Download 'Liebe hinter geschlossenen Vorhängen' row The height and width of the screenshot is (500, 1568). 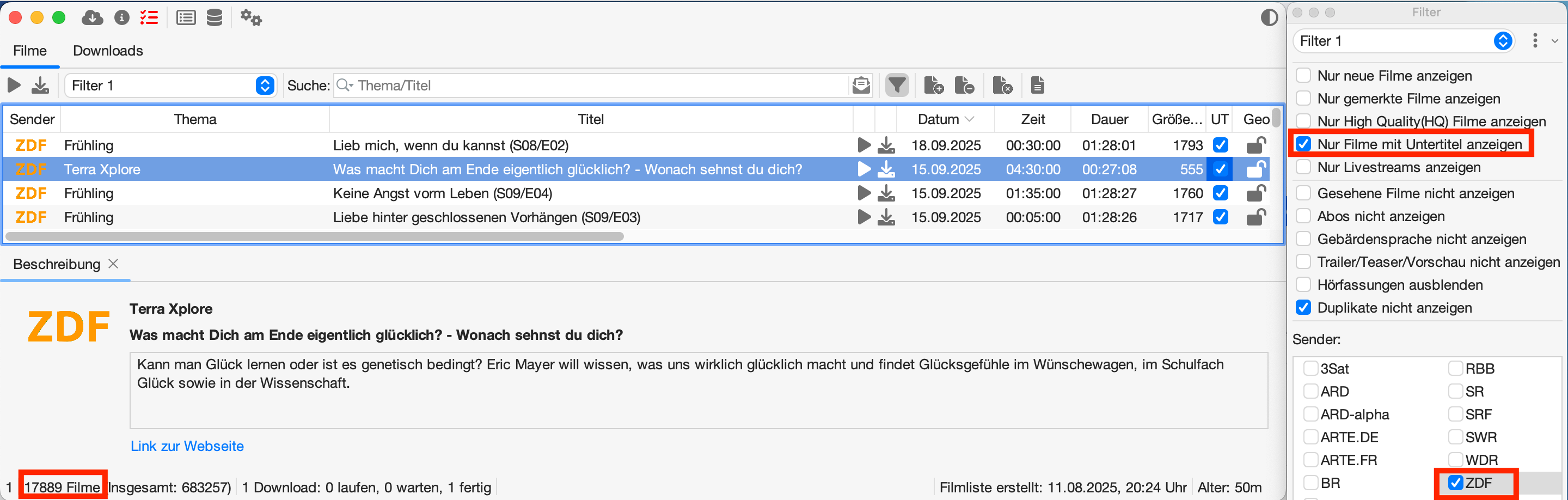point(886,217)
